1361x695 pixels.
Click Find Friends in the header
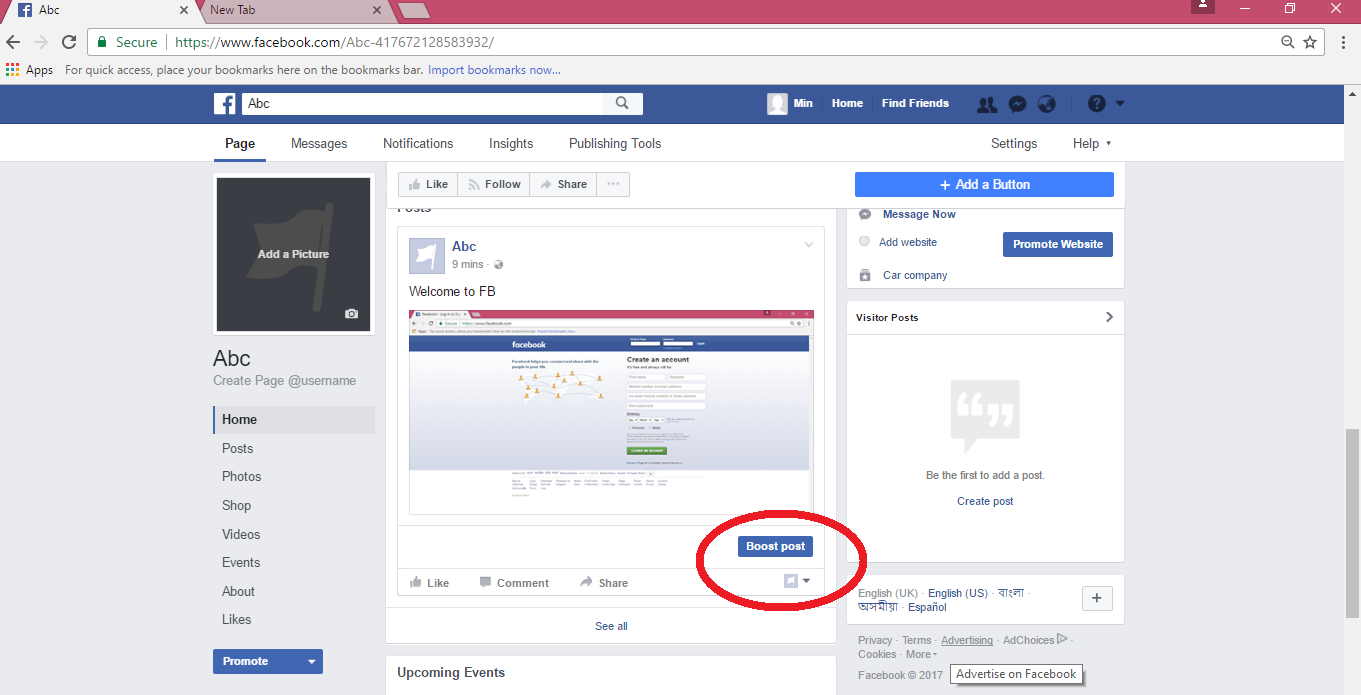[x=915, y=103]
